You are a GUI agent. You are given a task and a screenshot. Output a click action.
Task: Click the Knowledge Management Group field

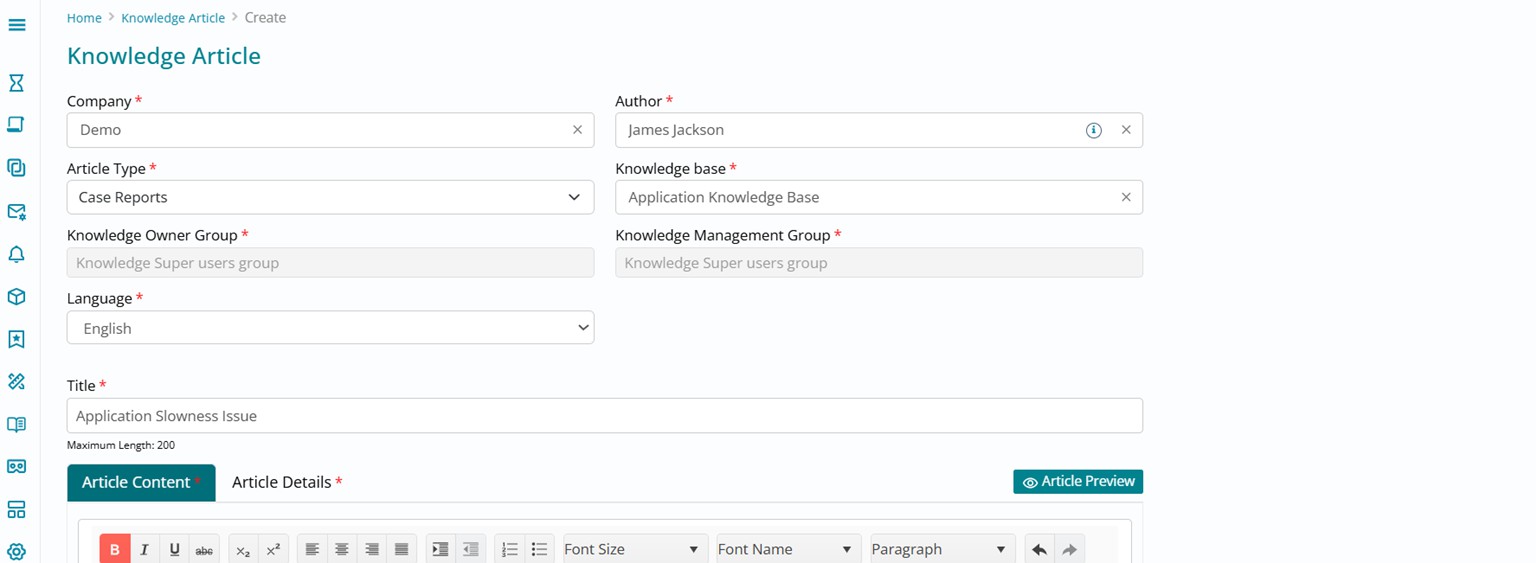coord(879,263)
